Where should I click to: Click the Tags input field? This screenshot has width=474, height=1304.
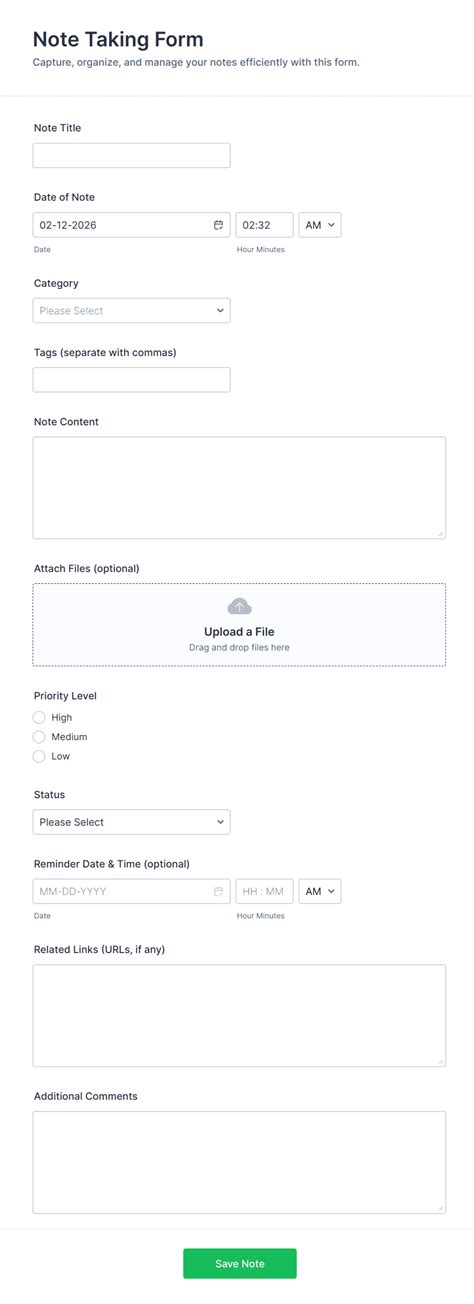tap(131, 379)
